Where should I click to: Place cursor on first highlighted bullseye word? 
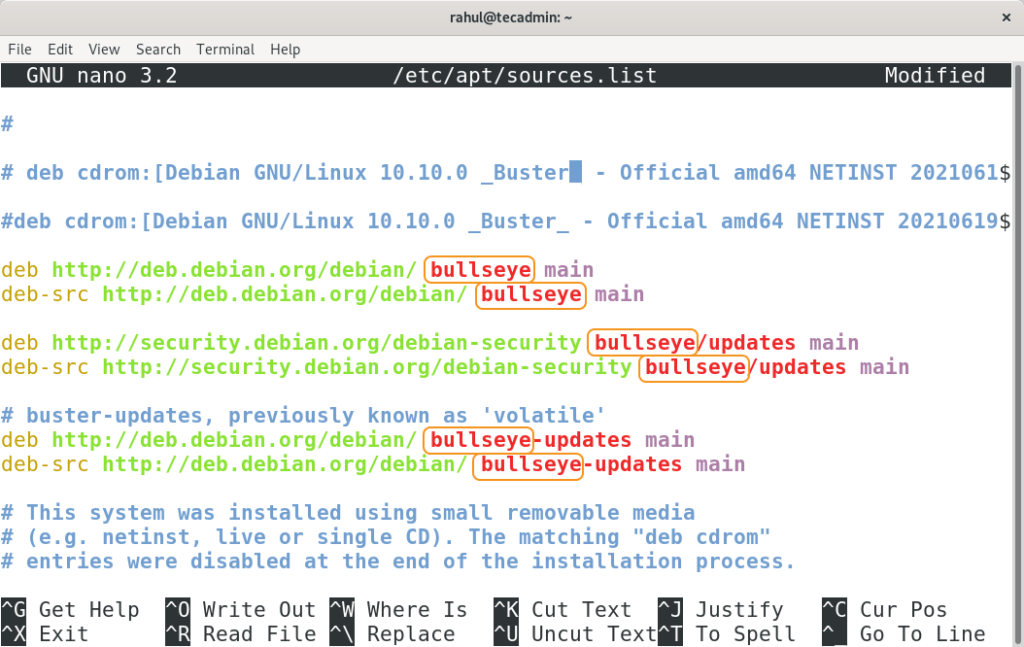pyautogui.click(x=480, y=270)
